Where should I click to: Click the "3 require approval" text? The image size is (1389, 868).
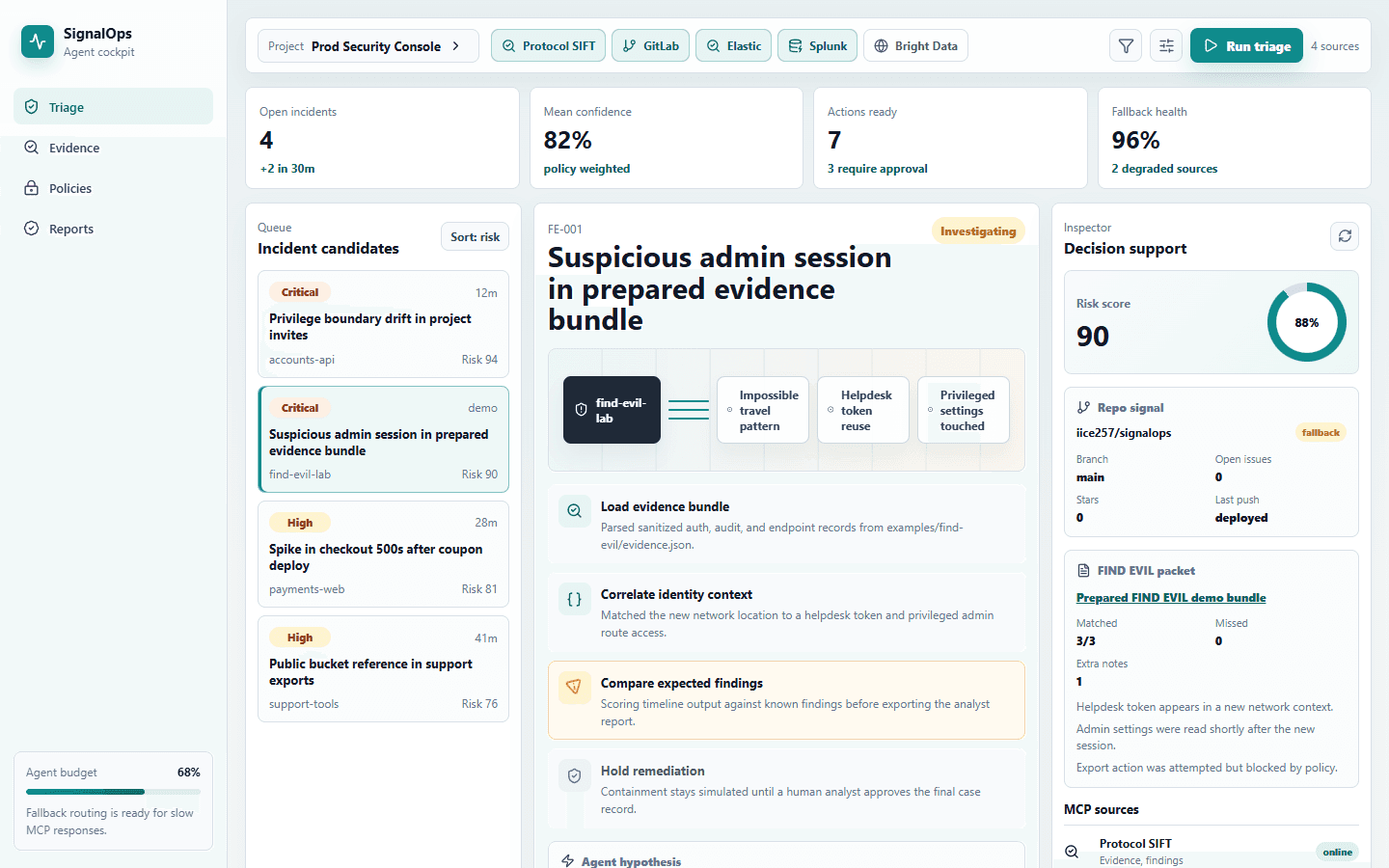[878, 169]
